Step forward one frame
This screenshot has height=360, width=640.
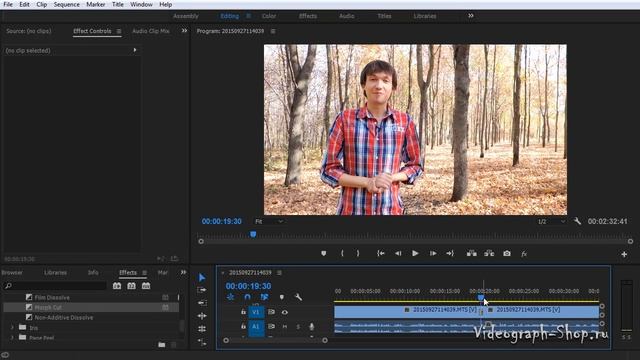click(x=433, y=253)
